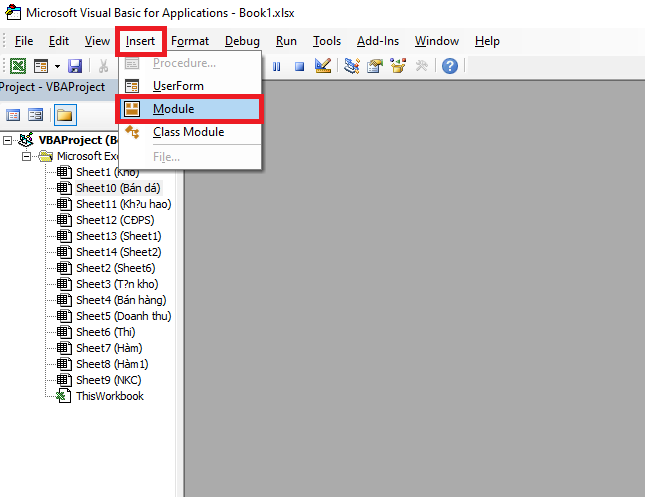This screenshot has height=497, width=645.
Task: Collapse the VBAProject tree node
Action: [x=7, y=141]
